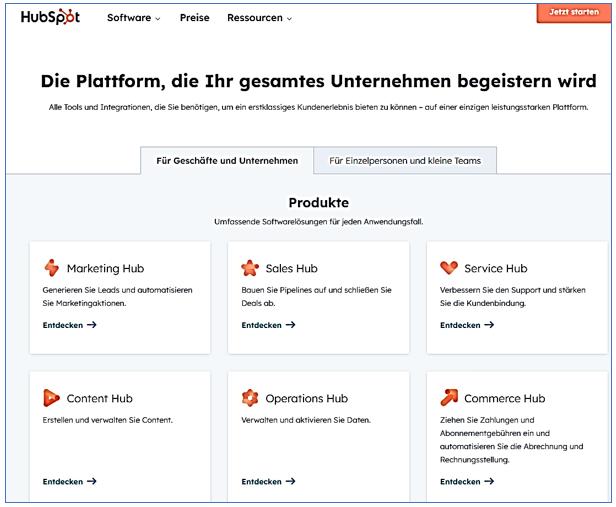
Task: Follow Entdecken link under Commerce Hub
Action: point(466,481)
